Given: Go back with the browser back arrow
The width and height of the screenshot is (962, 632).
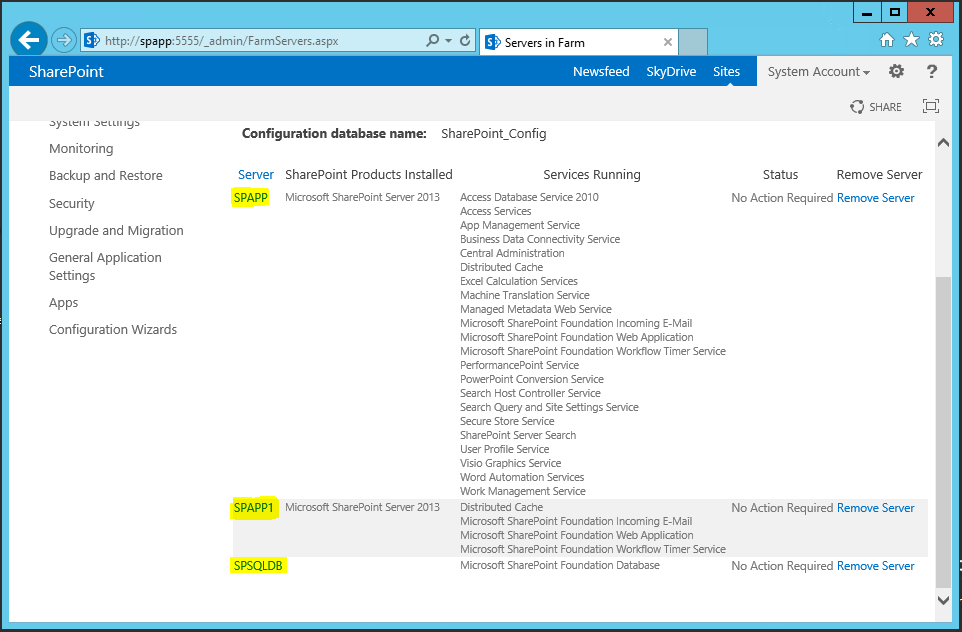Looking at the screenshot, I should pos(29,40).
